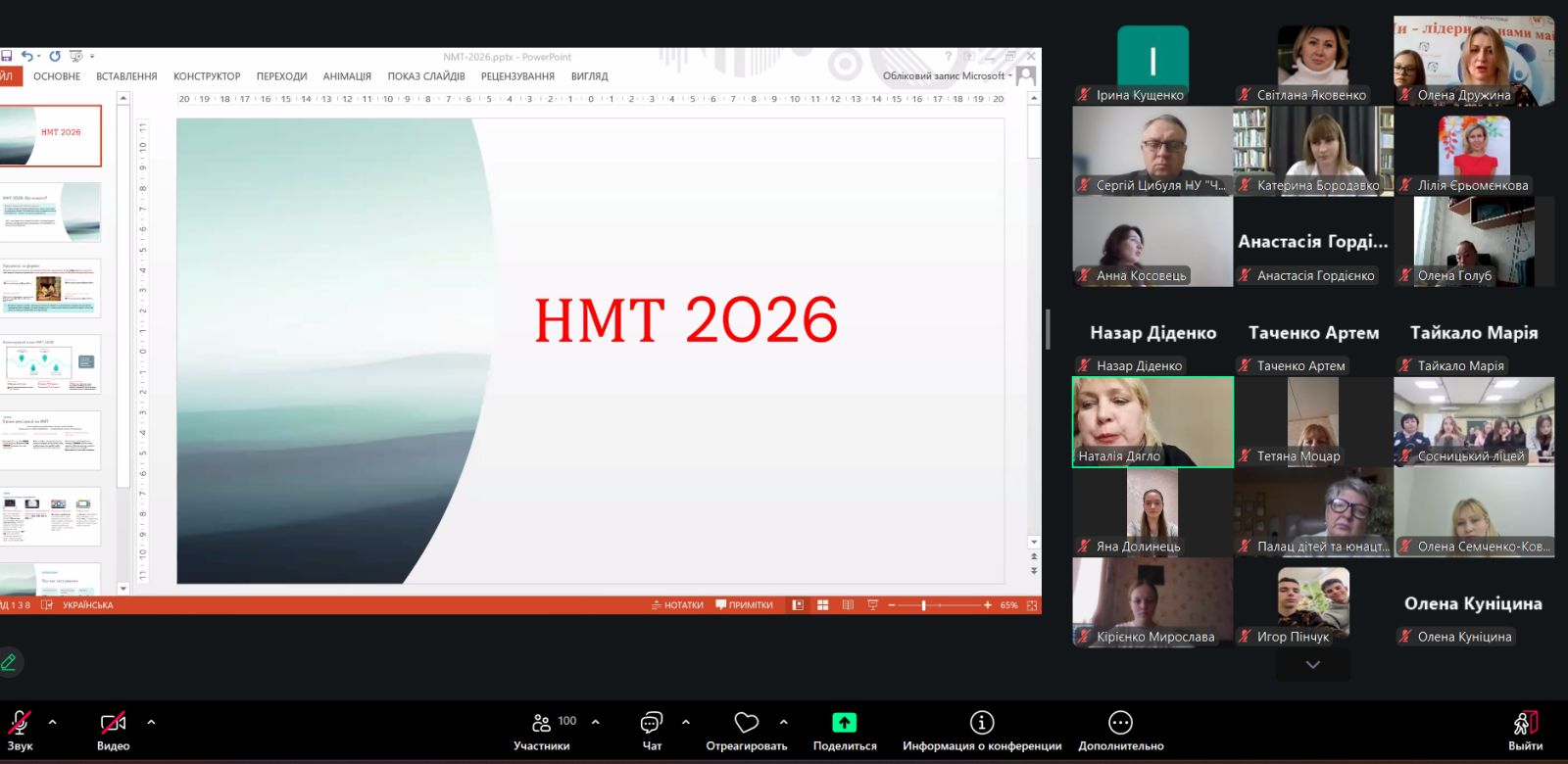Click the Отреагировать heart reaction icon

coord(747,723)
